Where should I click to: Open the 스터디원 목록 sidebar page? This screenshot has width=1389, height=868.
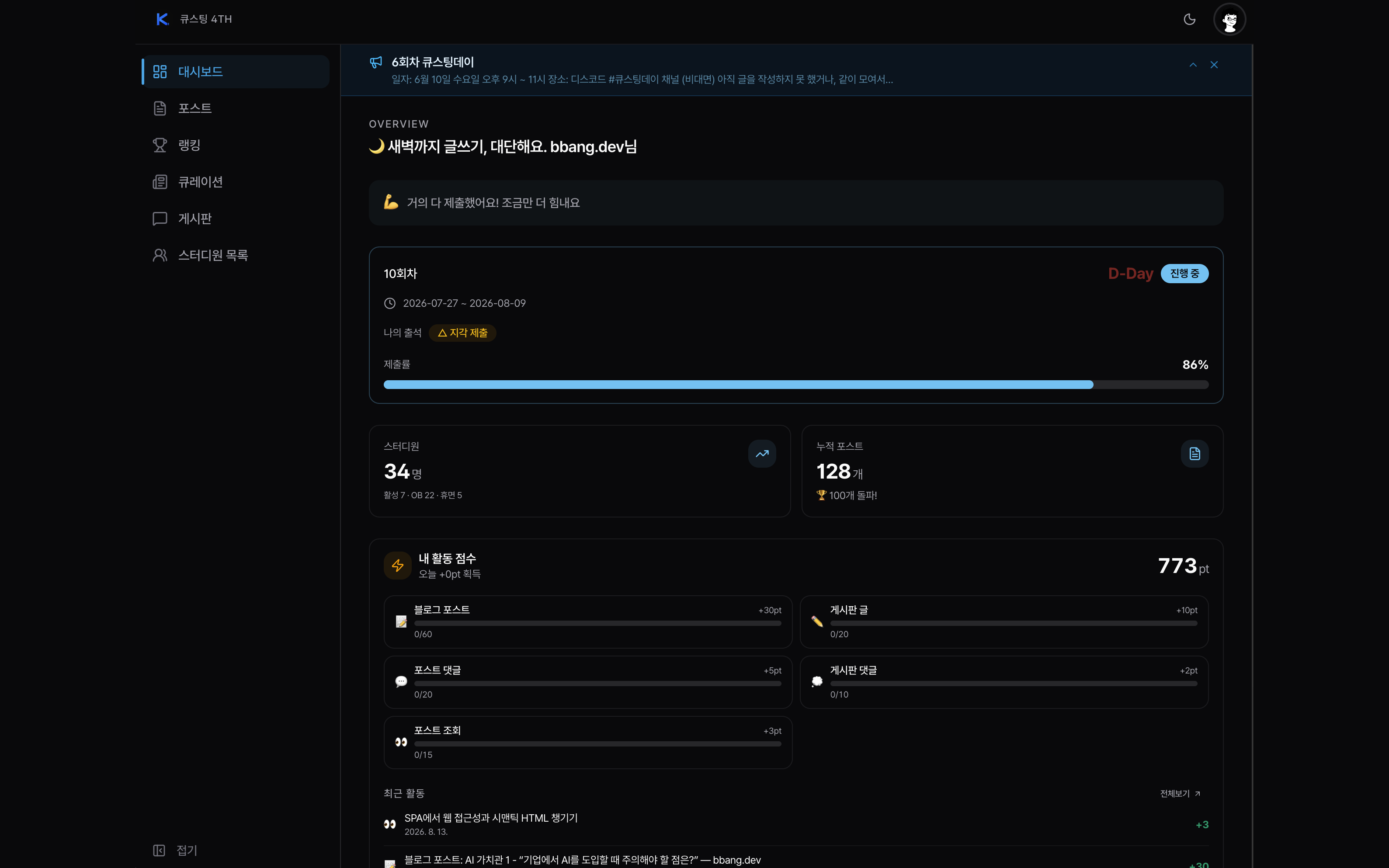[x=235, y=256]
